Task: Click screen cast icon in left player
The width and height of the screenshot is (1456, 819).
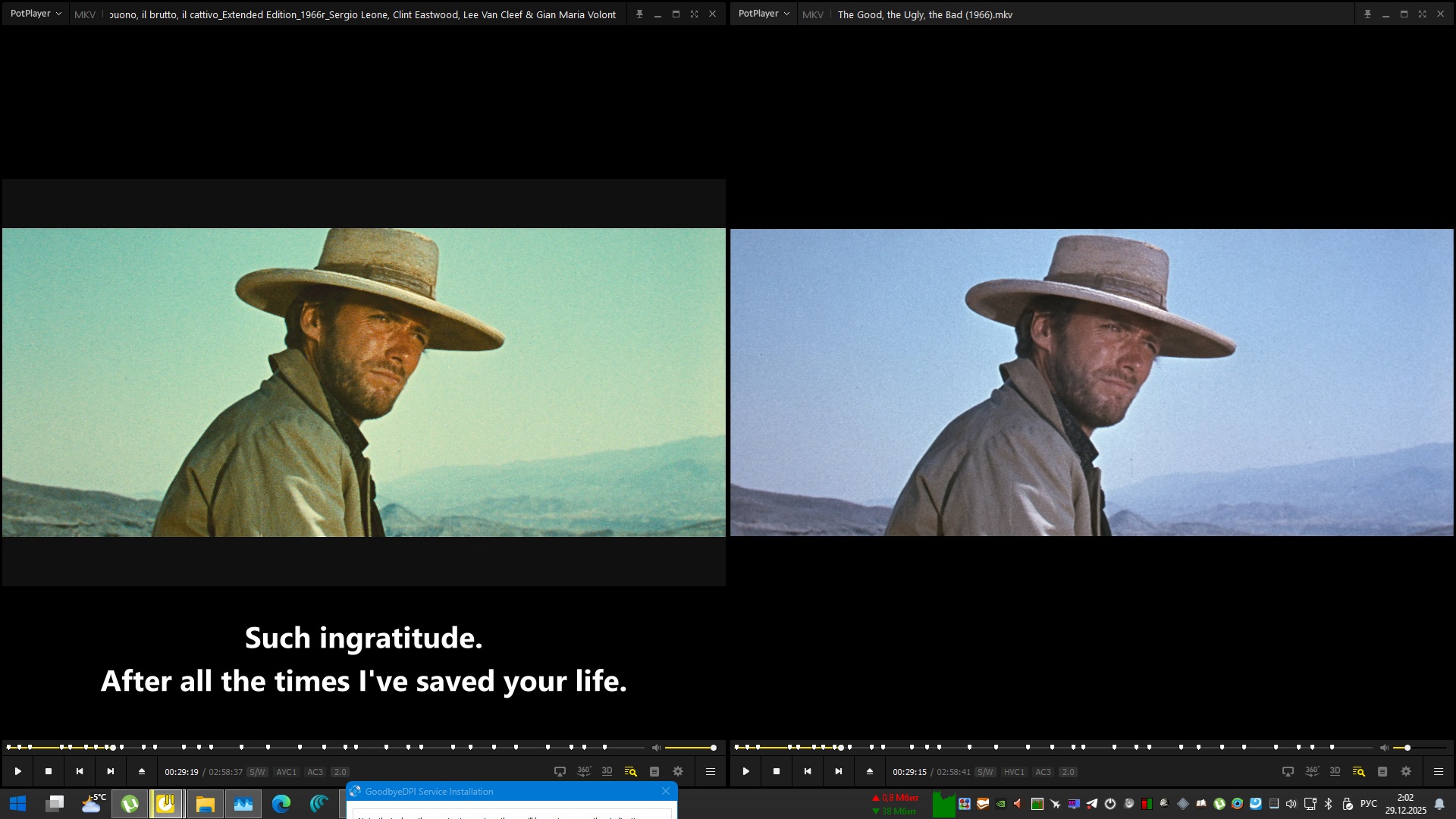Action: (560, 771)
